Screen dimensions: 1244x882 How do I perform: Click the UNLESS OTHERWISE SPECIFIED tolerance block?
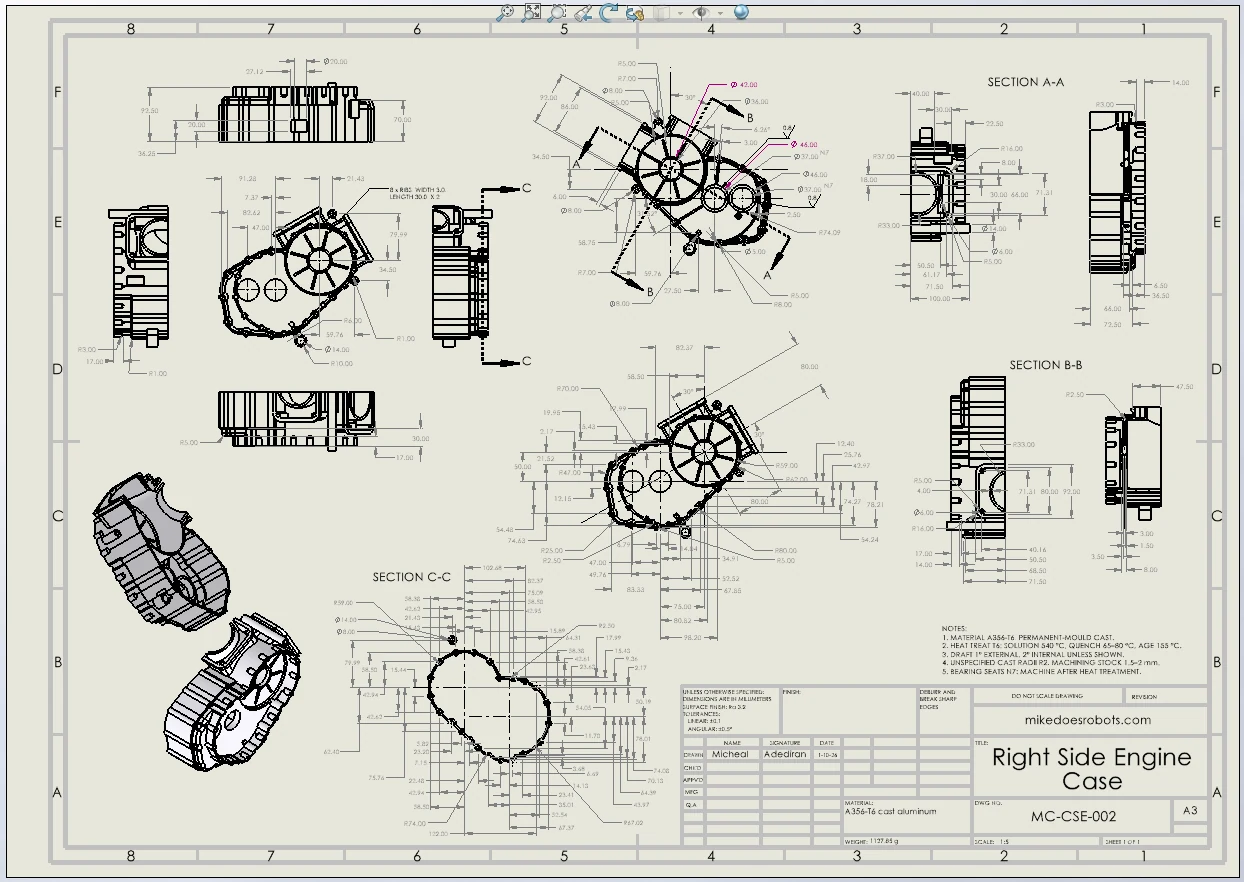[x=729, y=710]
